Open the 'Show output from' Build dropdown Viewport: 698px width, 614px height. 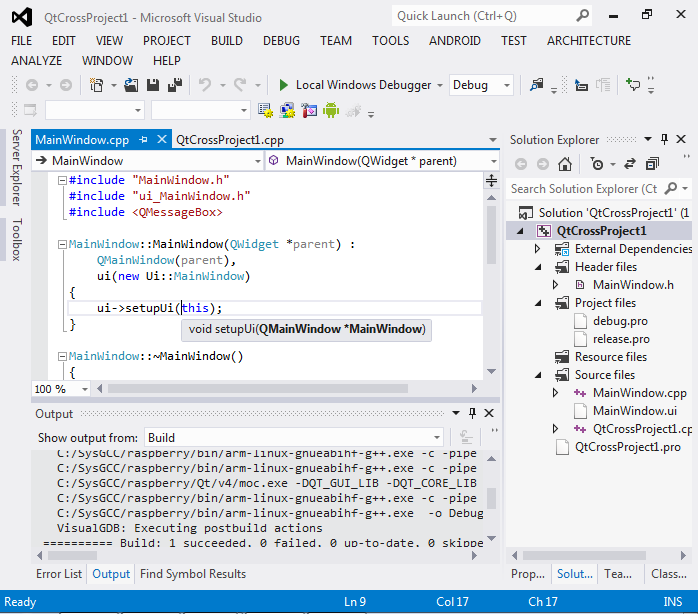click(436, 437)
